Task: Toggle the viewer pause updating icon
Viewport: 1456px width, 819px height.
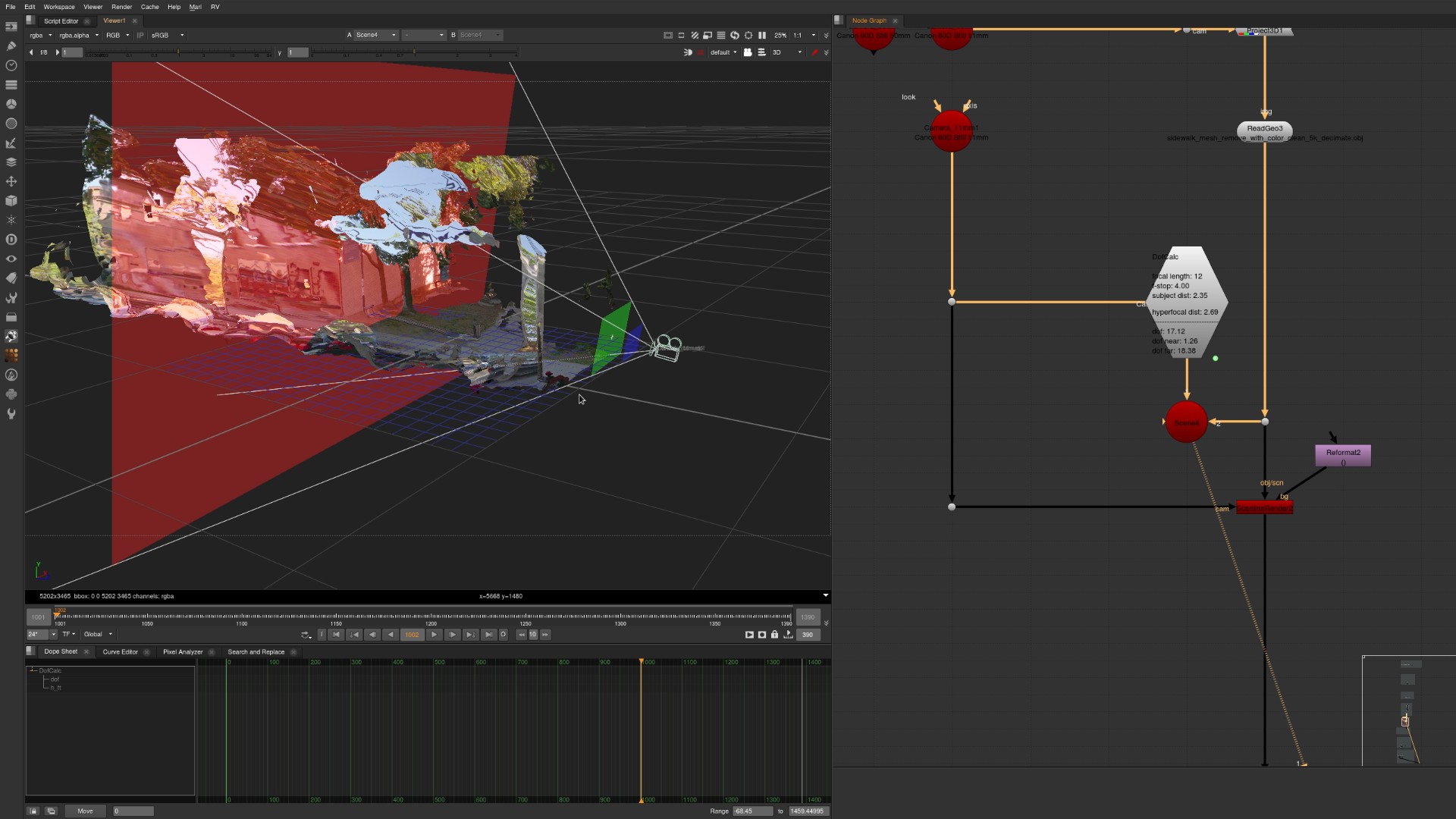Action: tap(762, 35)
